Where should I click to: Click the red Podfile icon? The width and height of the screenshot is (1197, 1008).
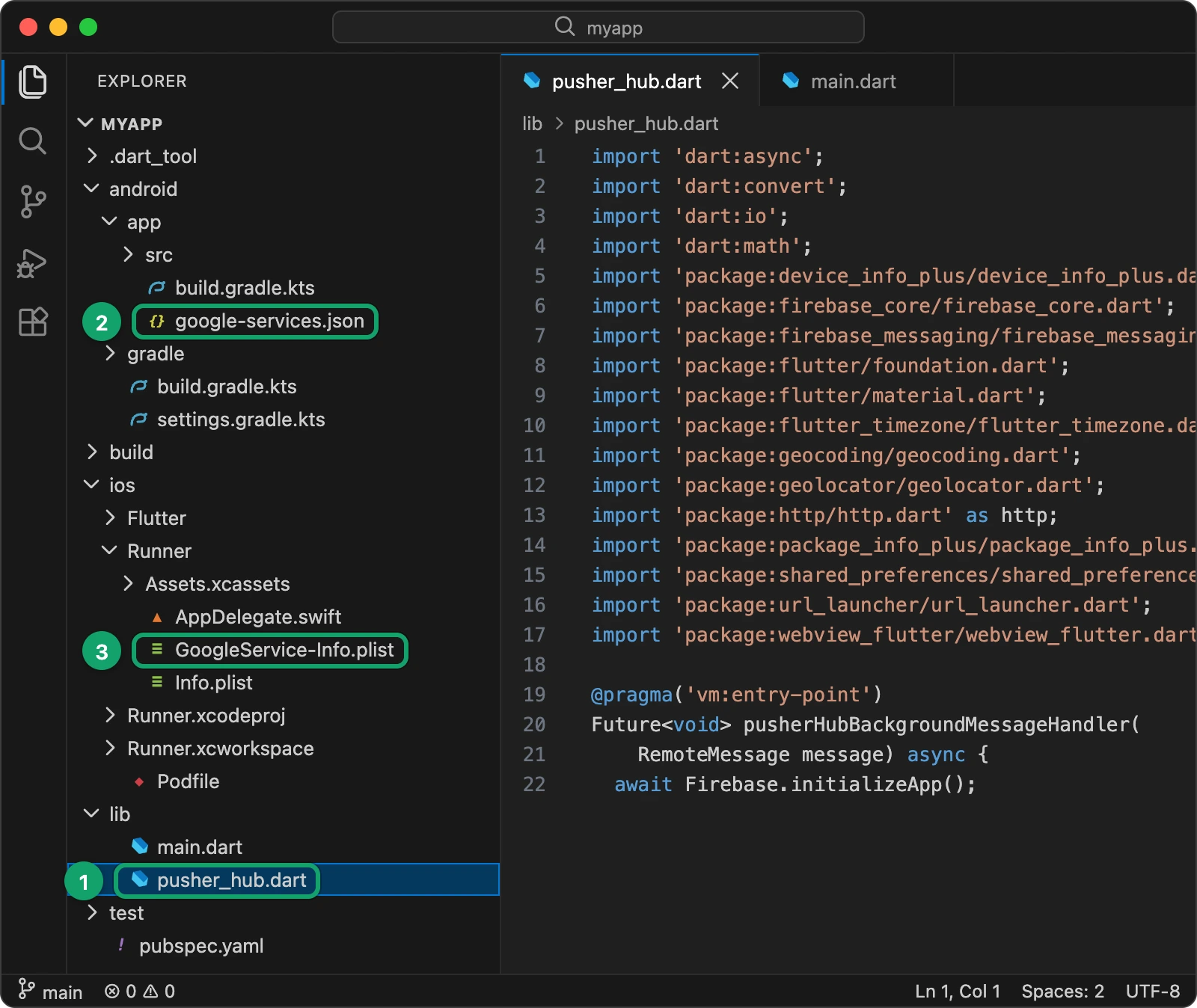[x=139, y=781]
